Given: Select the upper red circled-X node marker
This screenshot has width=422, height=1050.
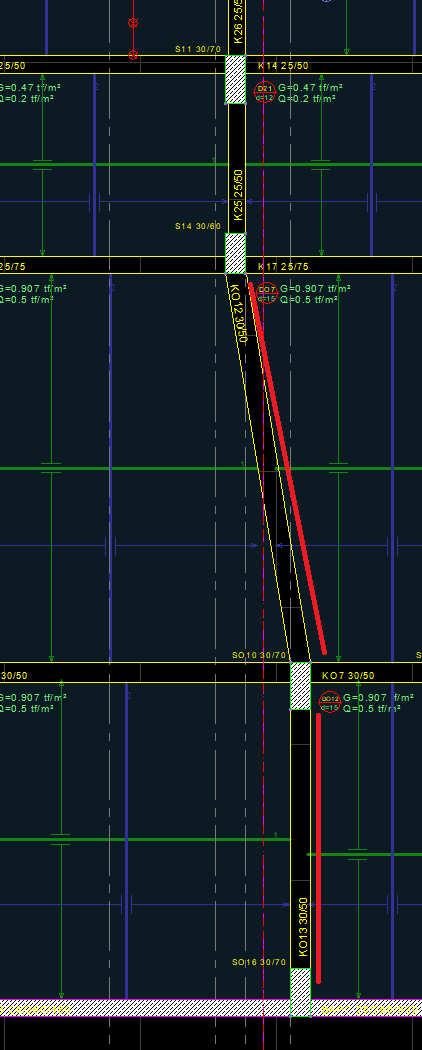Looking at the screenshot, I should click(x=133, y=23).
